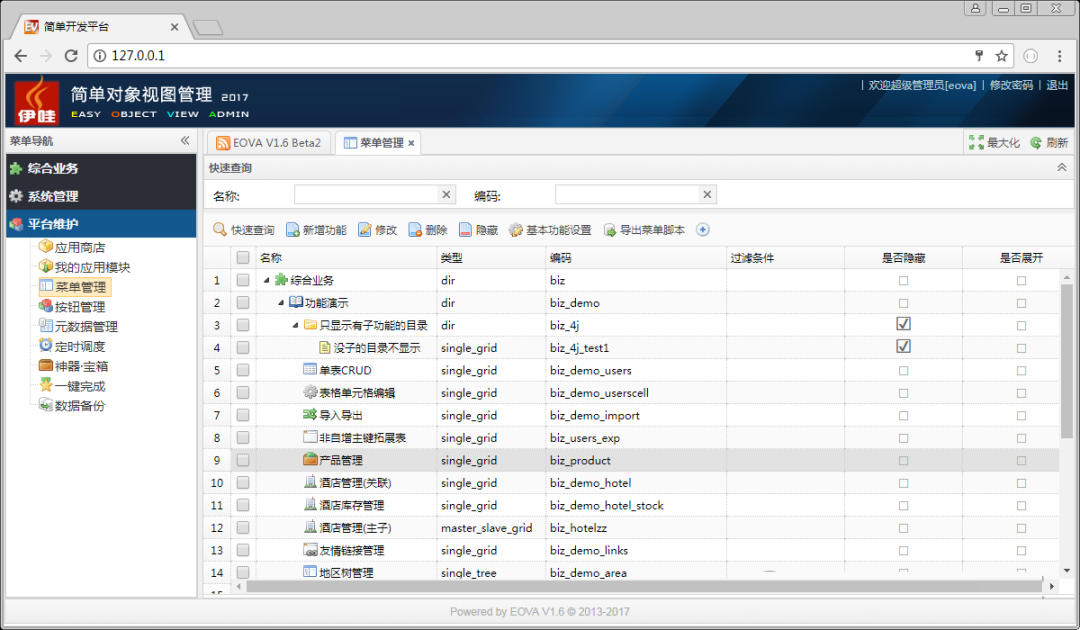Viewport: 1080px width, 630px height.
Task: Tick the row checkbox for 产品管理
Action: (x=243, y=460)
